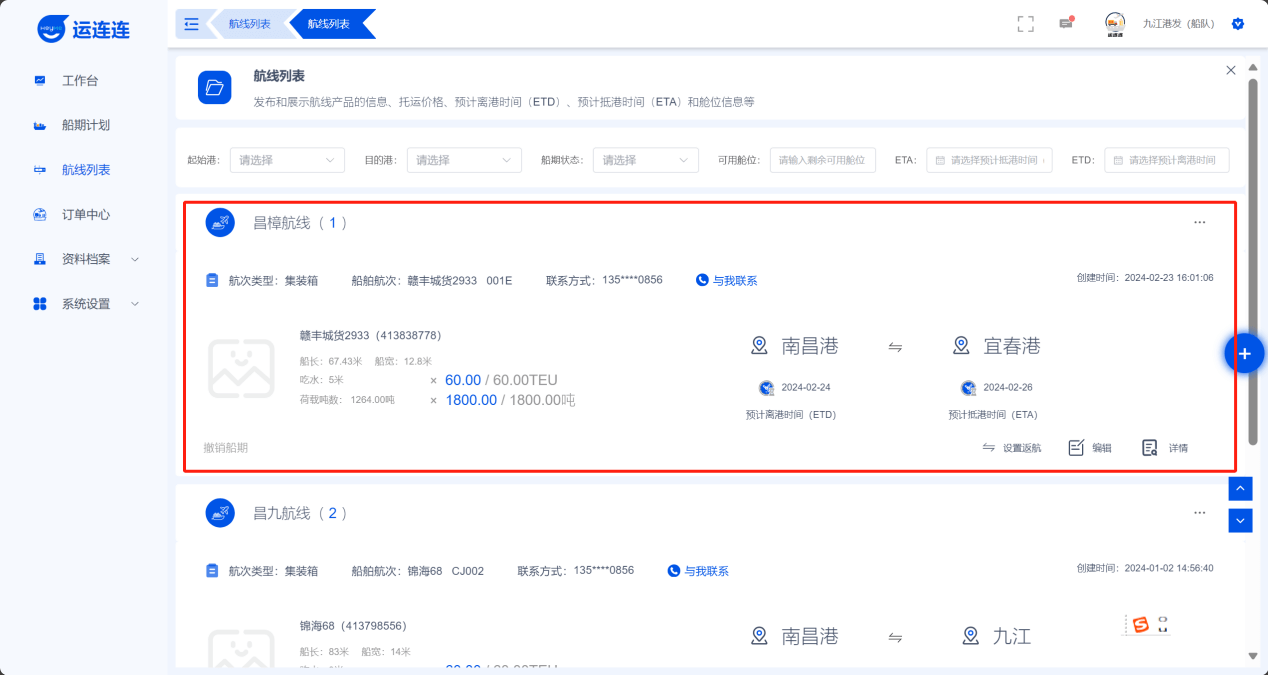Open the 起始港 origin port dropdown
The width and height of the screenshot is (1268, 675).
tap(287, 160)
